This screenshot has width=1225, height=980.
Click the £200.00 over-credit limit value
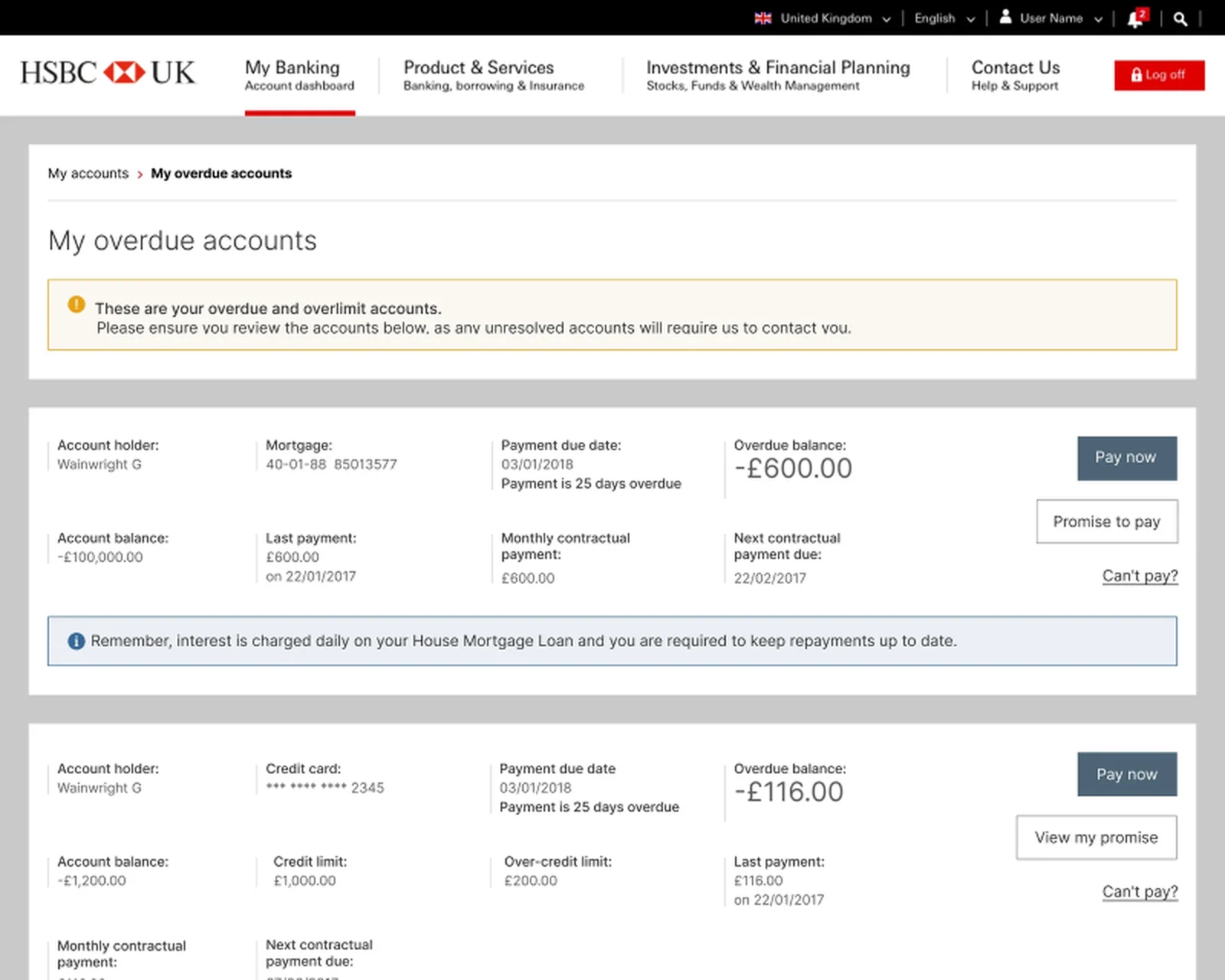tap(531, 881)
